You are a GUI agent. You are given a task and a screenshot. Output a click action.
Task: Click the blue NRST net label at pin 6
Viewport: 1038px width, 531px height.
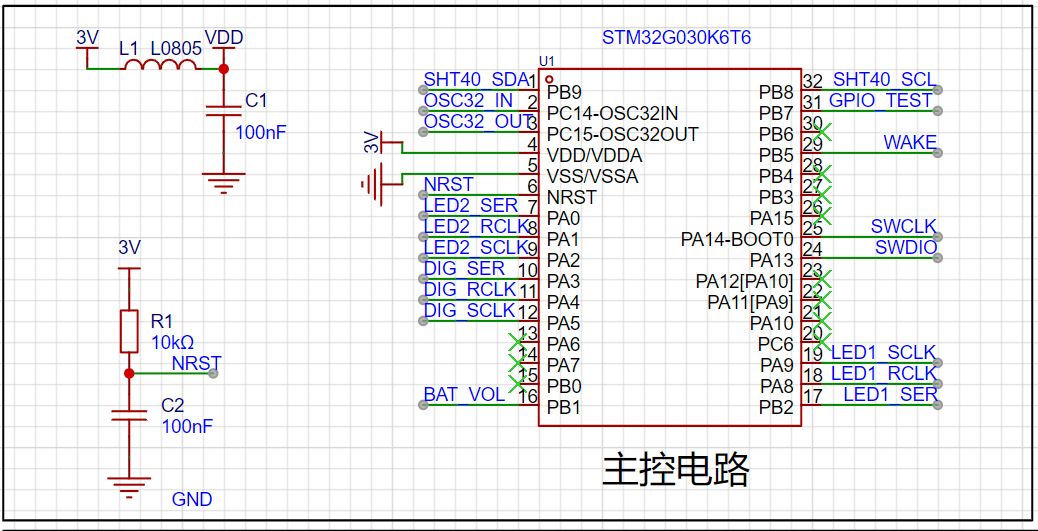(449, 184)
